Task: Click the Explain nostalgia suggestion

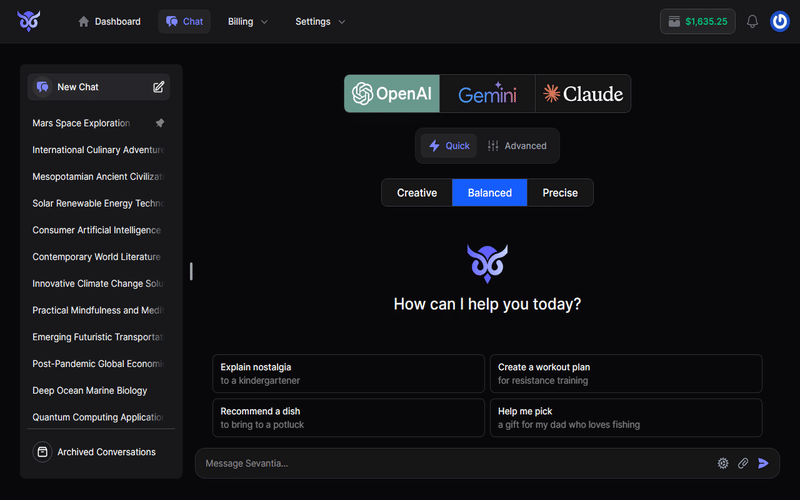Action: 348,373
